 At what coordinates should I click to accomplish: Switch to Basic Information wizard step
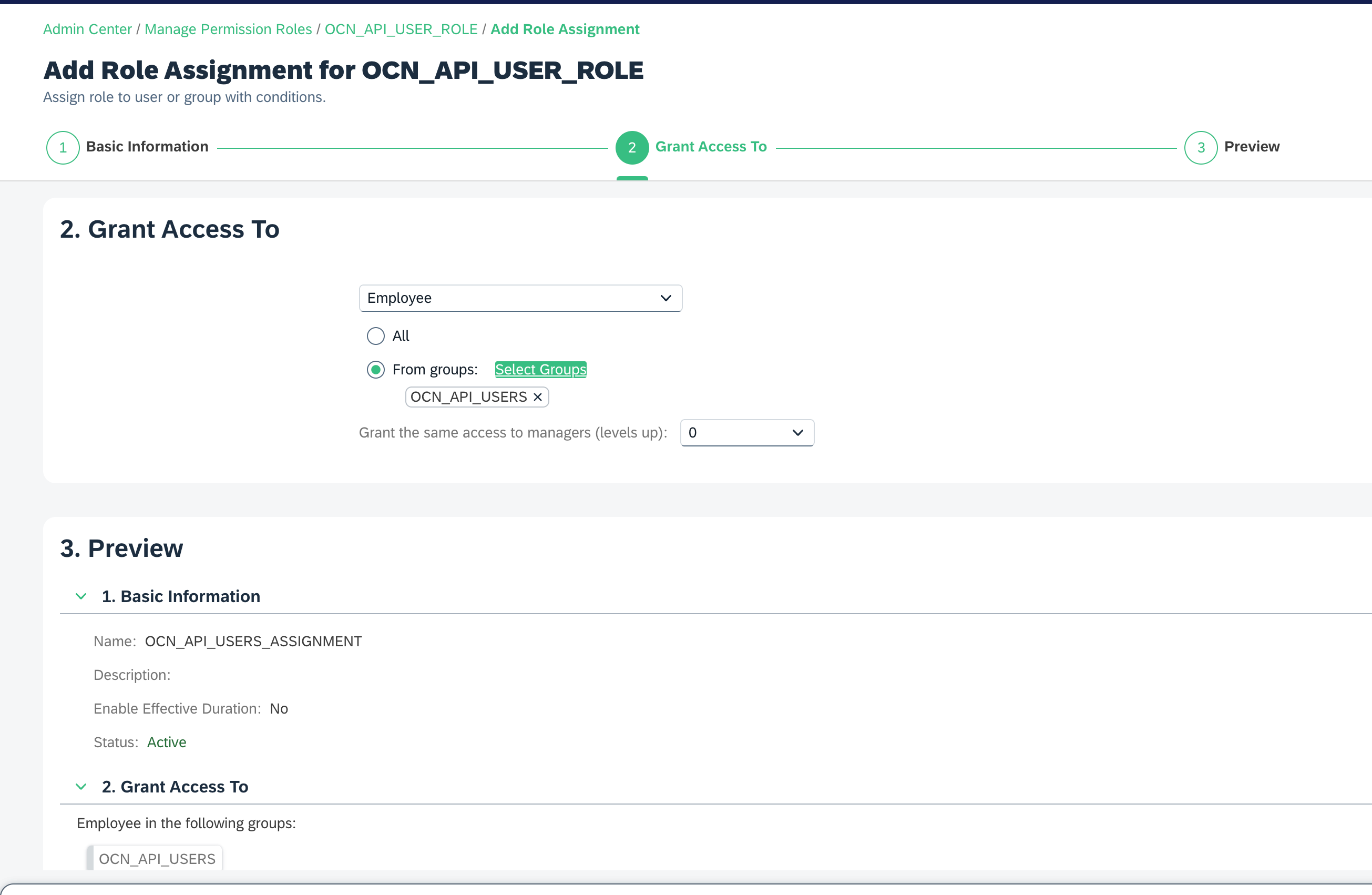coord(147,147)
